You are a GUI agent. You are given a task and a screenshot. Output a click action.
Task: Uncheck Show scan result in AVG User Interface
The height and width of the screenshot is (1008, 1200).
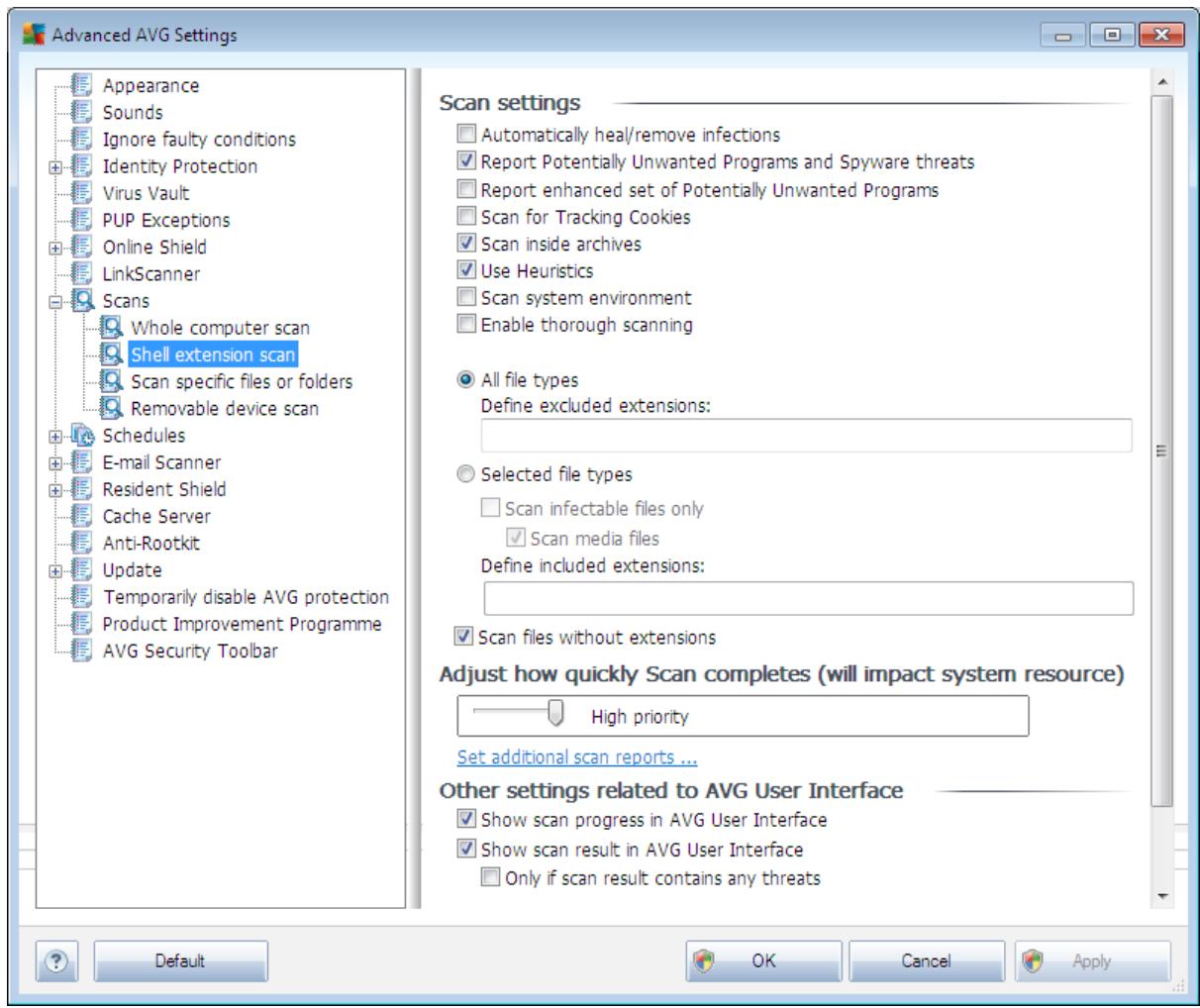click(x=466, y=850)
